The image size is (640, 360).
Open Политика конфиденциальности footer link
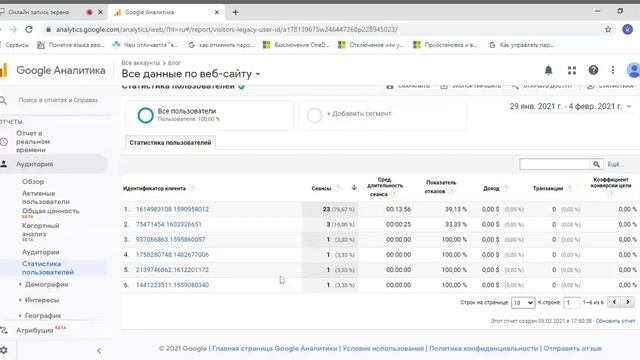click(484, 349)
